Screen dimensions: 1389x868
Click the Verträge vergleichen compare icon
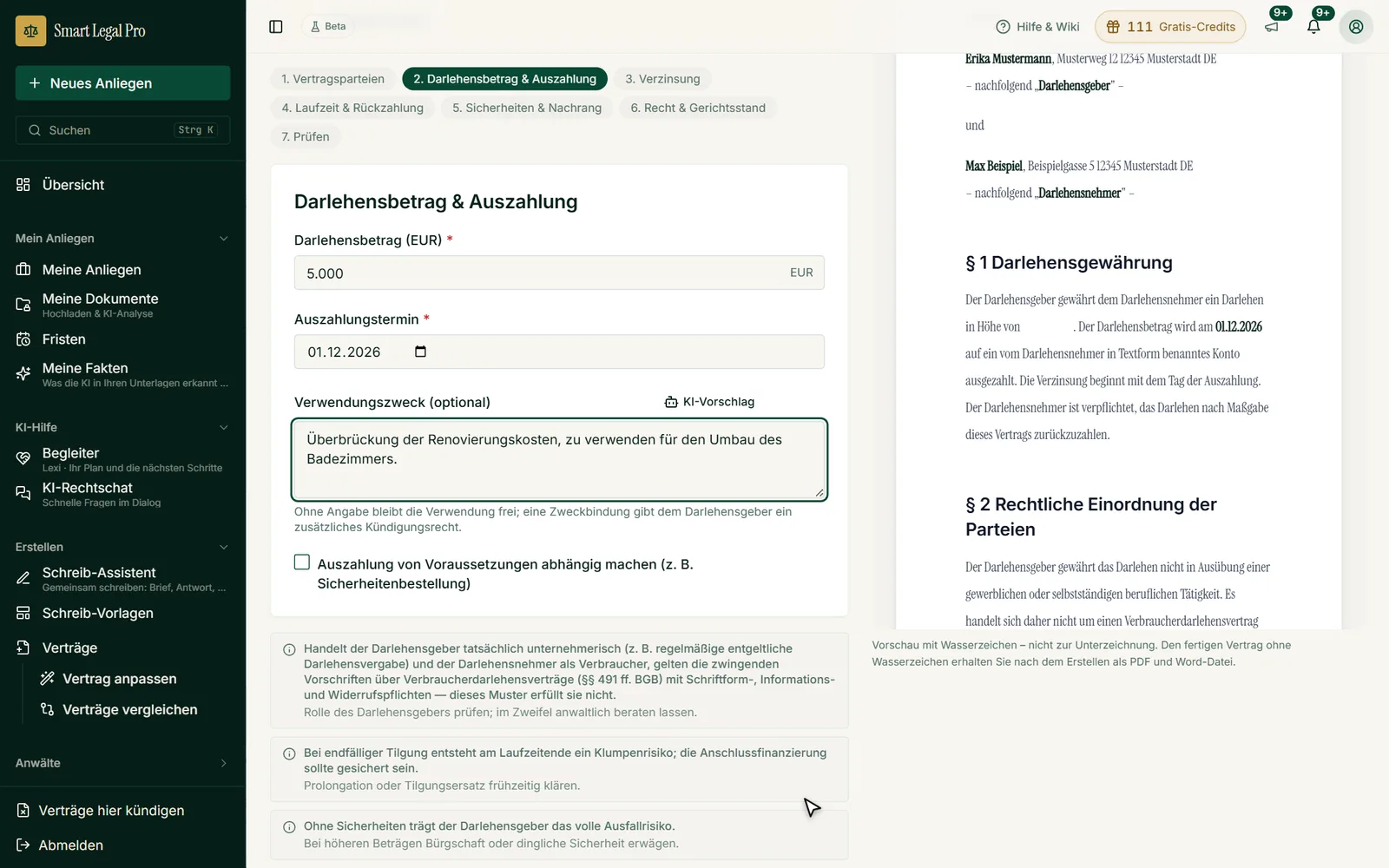coord(47,709)
